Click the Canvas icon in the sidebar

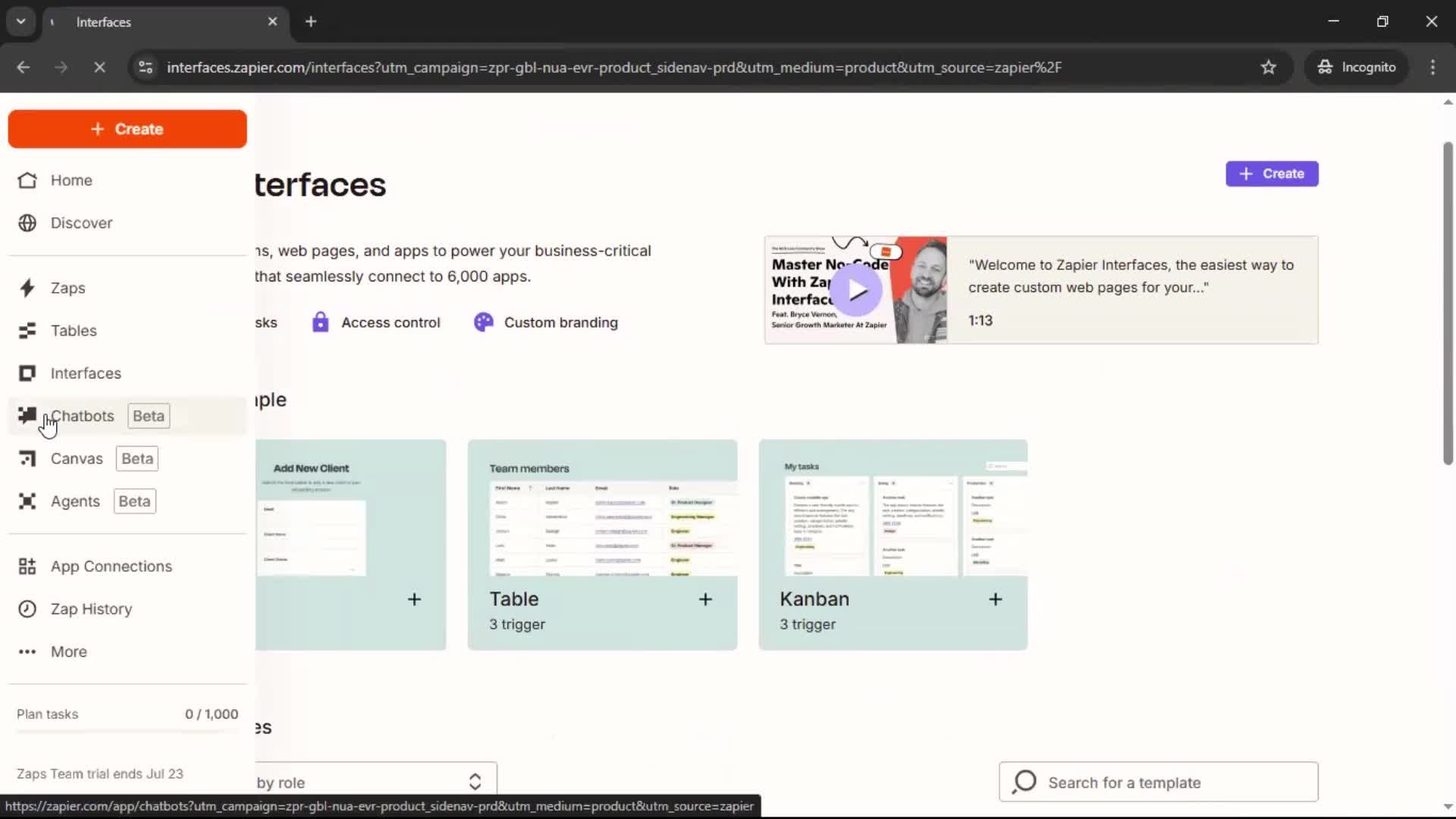[27, 459]
